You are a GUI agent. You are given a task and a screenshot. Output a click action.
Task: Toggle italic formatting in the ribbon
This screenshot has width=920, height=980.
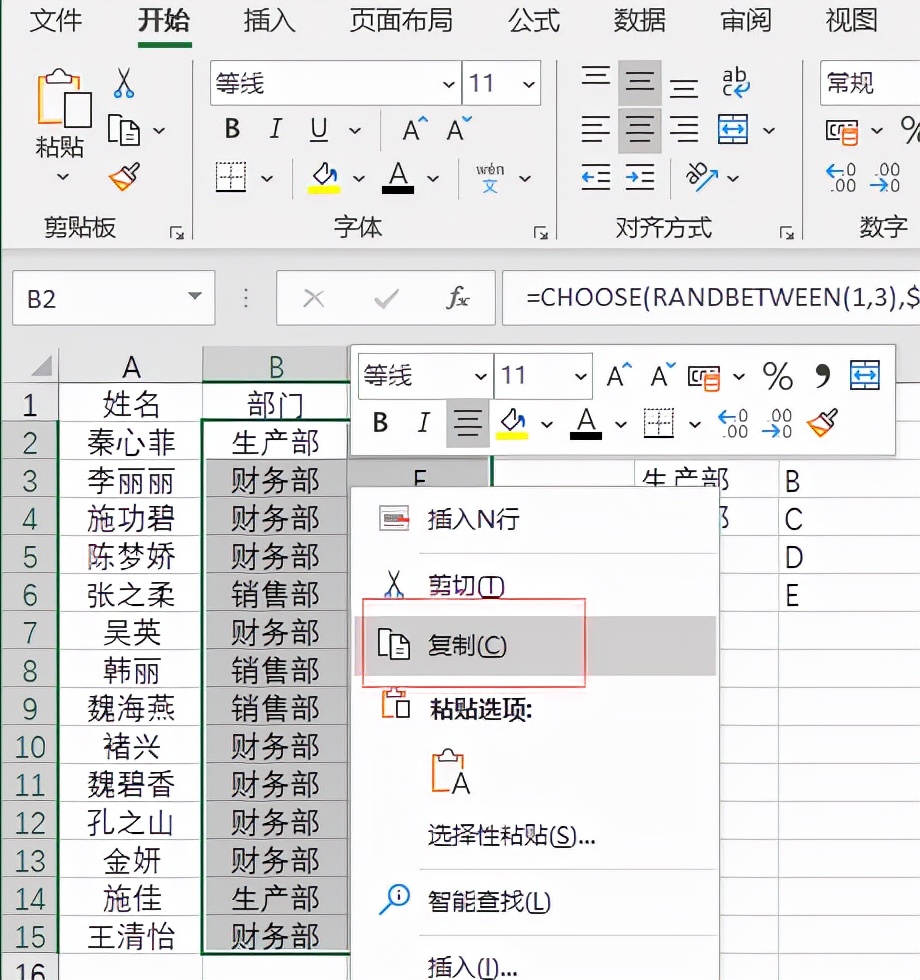point(274,129)
